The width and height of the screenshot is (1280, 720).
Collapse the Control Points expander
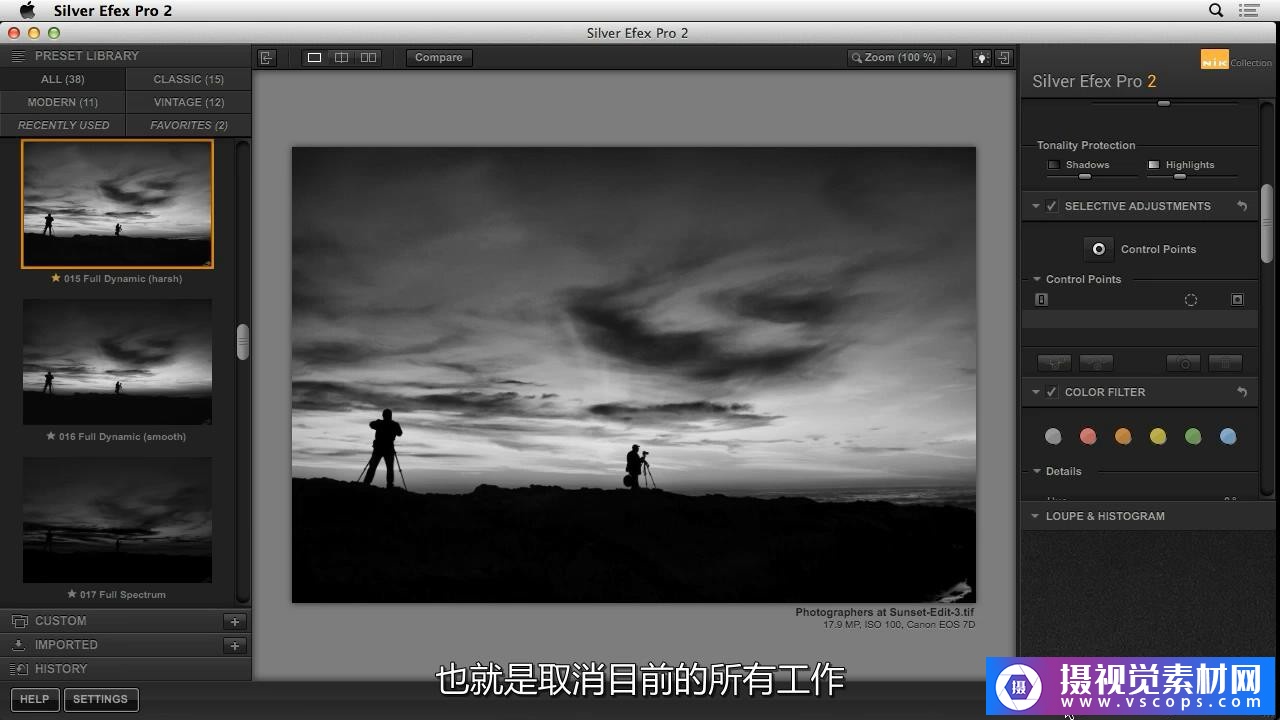click(1036, 279)
